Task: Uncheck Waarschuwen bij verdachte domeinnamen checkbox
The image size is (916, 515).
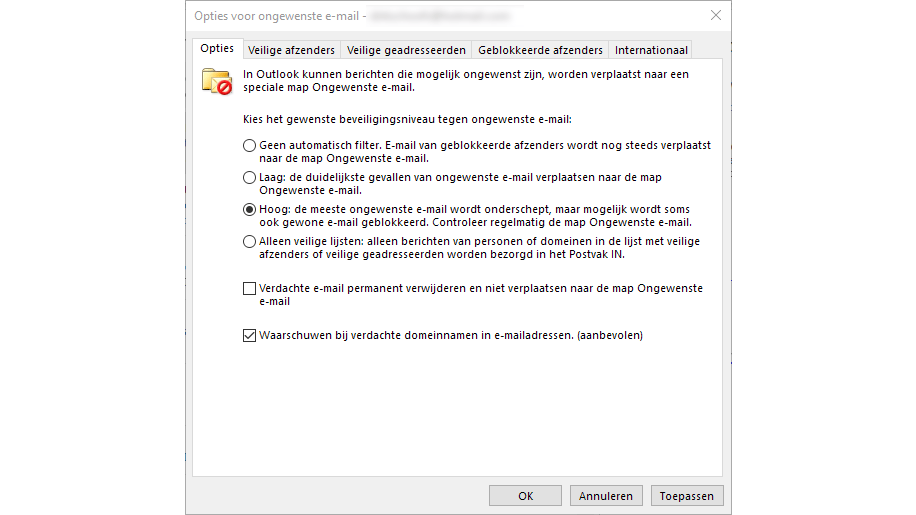Action: coord(249,336)
